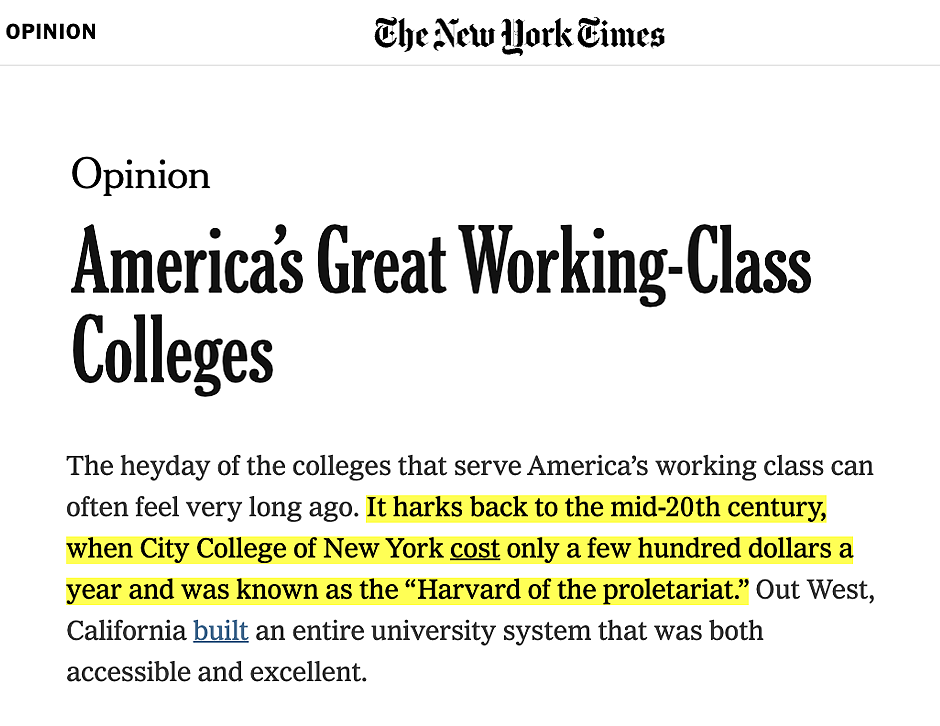Screen dimensions: 940x726
Task: Click the highlighted phrase "mid-20th century"
Action: click(718, 507)
